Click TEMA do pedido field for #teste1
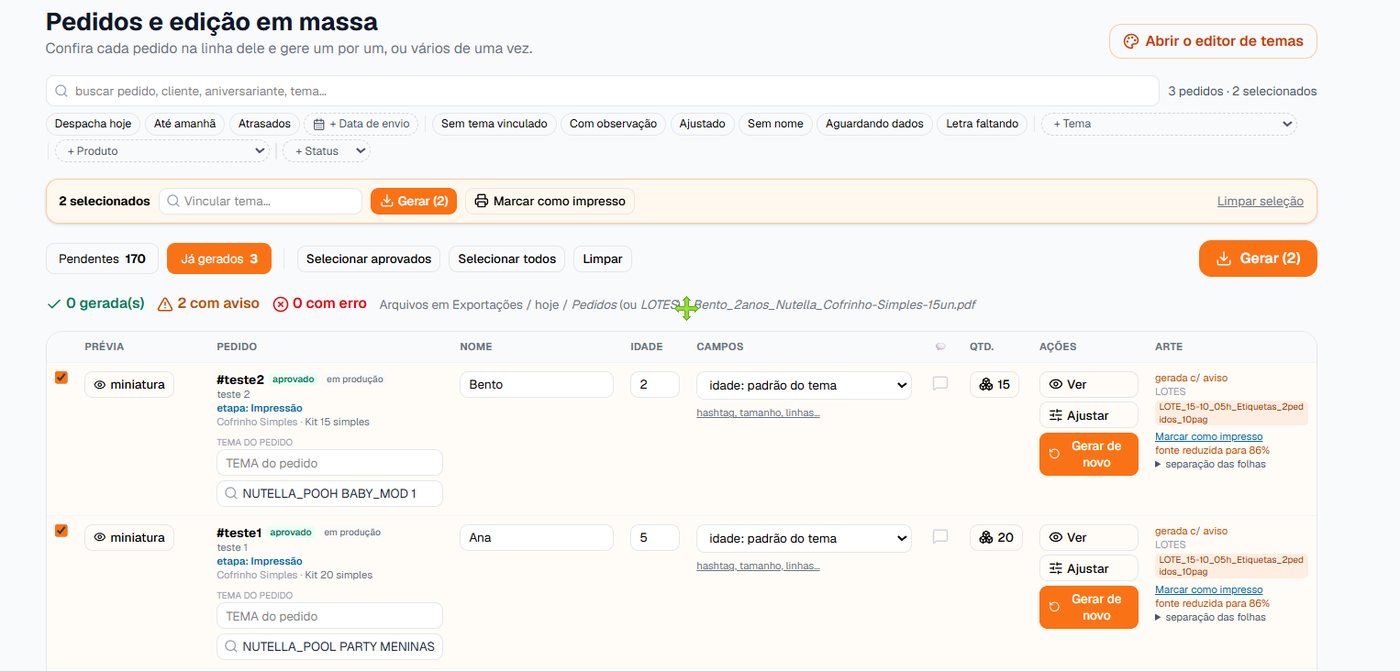1400x671 pixels. [329, 616]
